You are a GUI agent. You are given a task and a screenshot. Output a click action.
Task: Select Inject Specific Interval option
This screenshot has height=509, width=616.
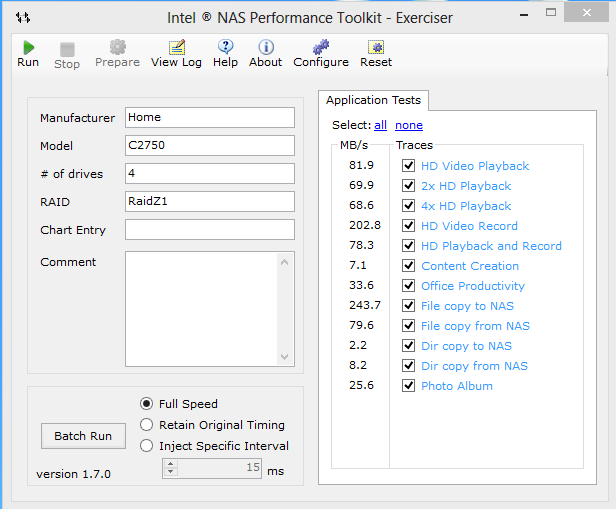point(147,446)
